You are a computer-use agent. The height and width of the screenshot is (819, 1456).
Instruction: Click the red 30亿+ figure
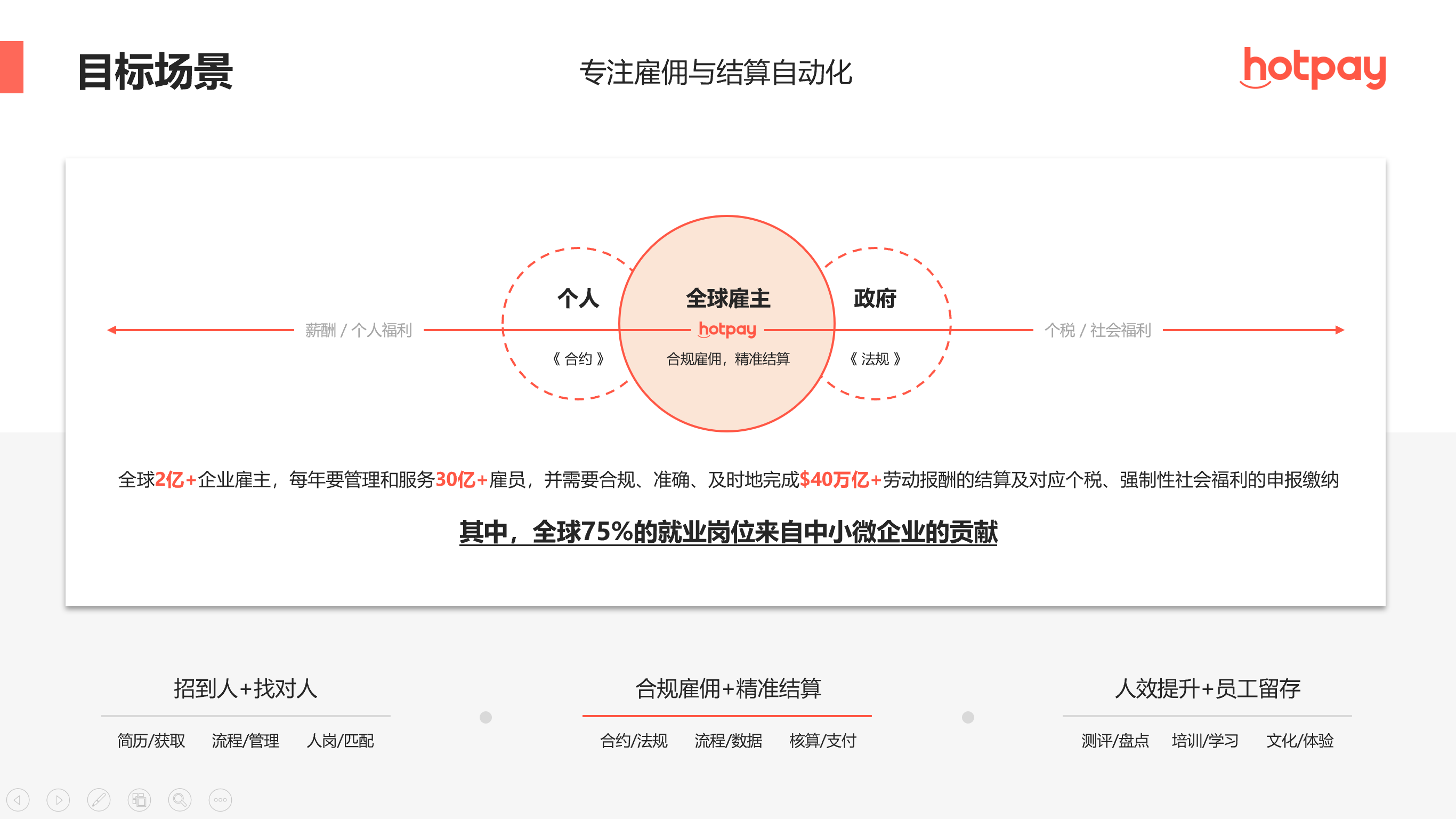[461, 480]
